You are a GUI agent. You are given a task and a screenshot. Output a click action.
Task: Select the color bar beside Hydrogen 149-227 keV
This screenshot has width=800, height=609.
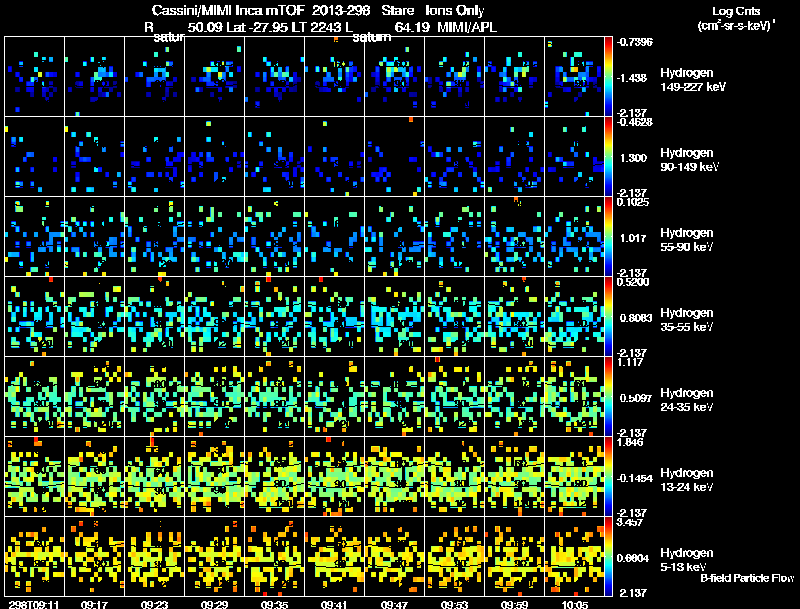pos(608,77)
